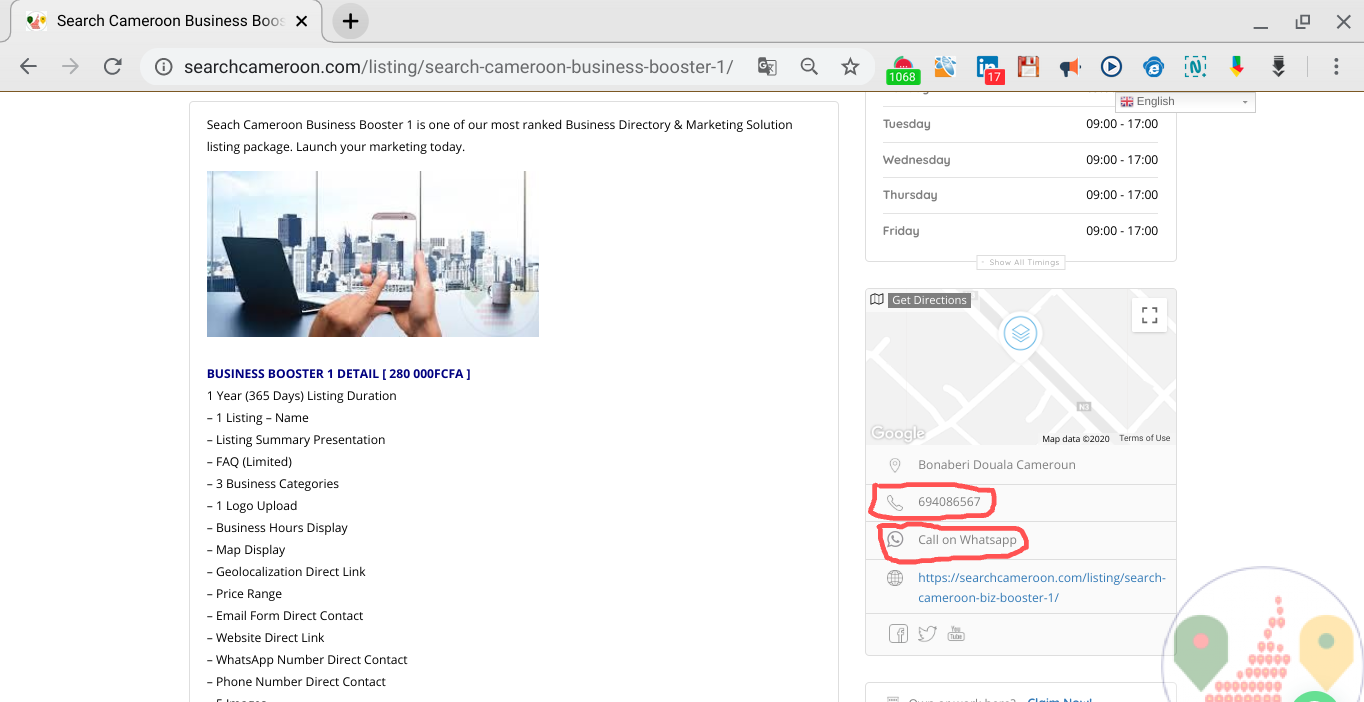Open the map Terms of Use link
The image size is (1364, 702).
coord(1144,438)
